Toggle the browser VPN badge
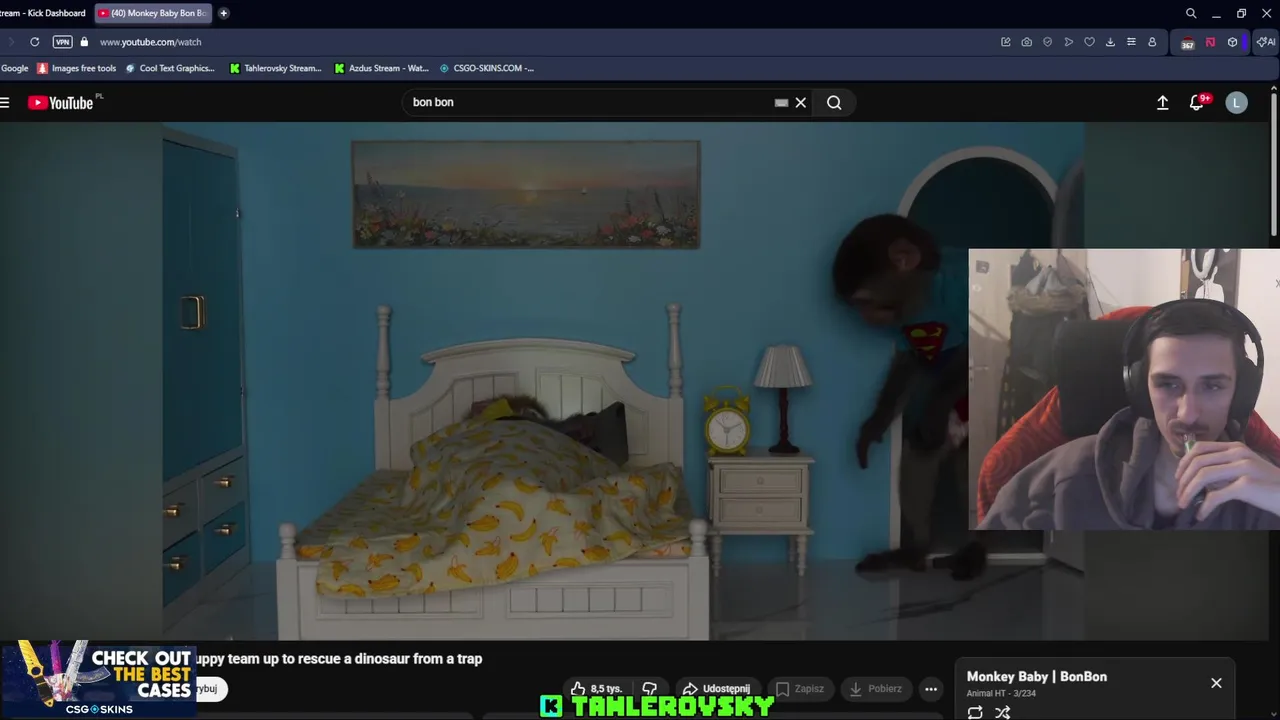This screenshot has height=720, width=1280. pos(62,42)
